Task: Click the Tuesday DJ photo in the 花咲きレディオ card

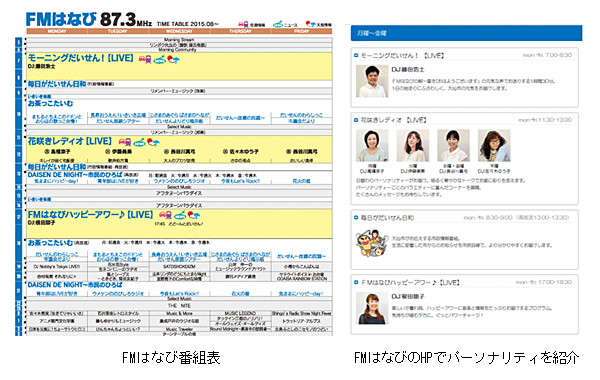Action: 412,145
